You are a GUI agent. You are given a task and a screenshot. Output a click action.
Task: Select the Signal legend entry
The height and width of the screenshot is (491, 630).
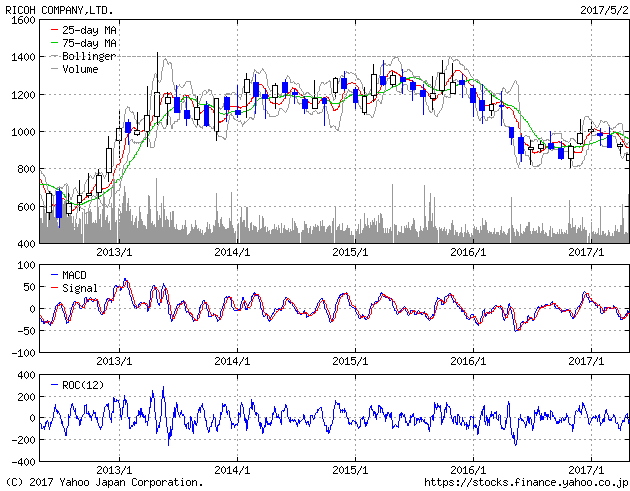pyautogui.click(x=80, y=288)
